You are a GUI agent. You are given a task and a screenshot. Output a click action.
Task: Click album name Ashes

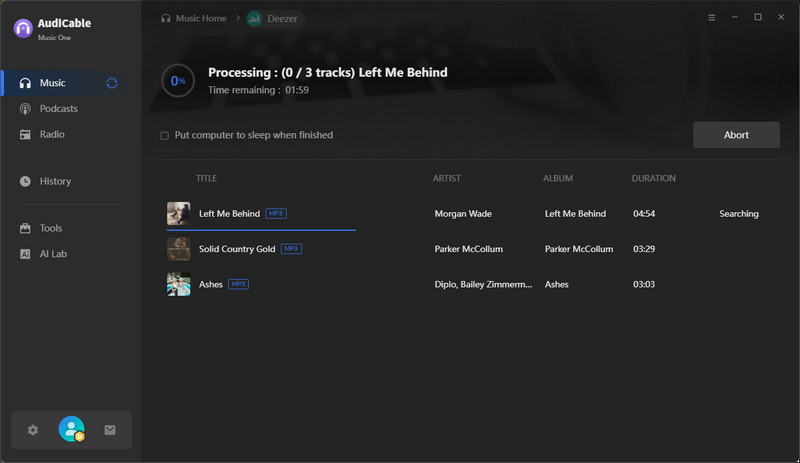pos(556,284)
